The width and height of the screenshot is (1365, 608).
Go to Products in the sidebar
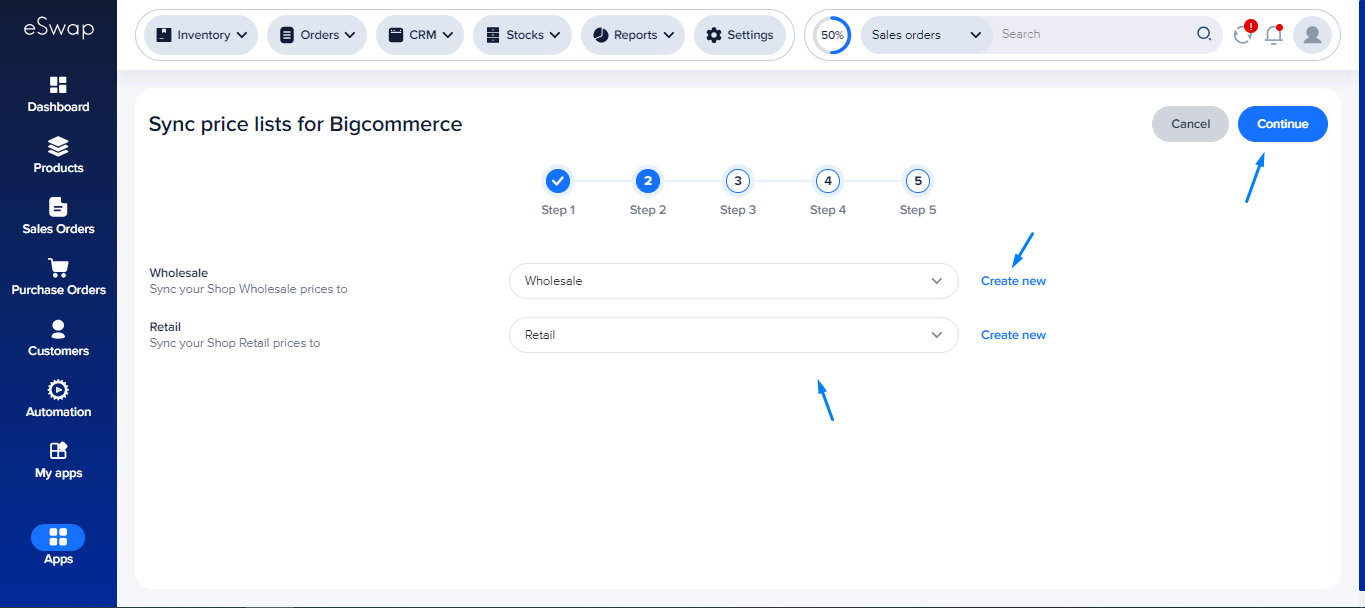58,156
